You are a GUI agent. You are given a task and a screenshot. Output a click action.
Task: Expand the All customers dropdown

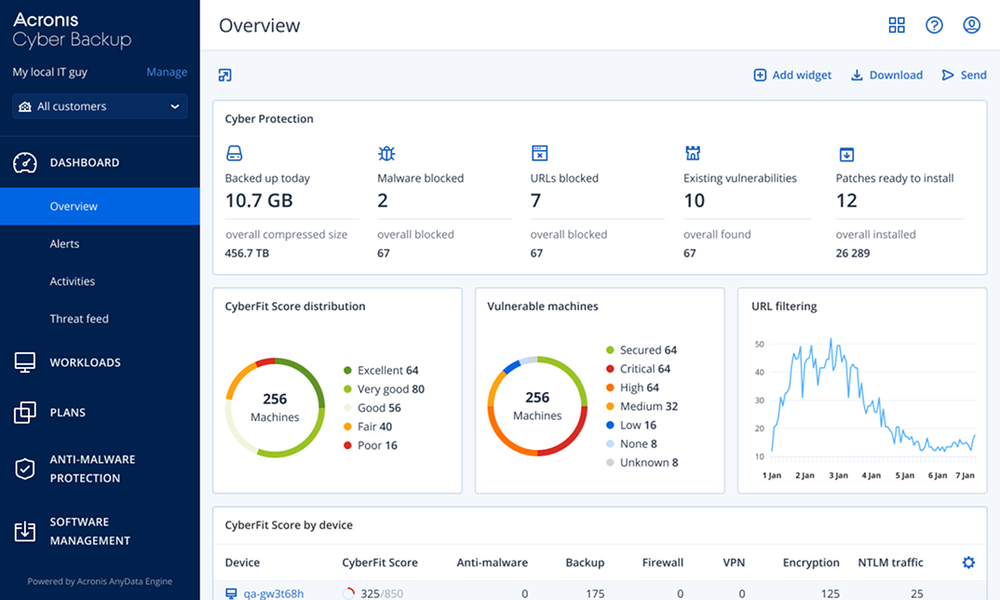99,106
